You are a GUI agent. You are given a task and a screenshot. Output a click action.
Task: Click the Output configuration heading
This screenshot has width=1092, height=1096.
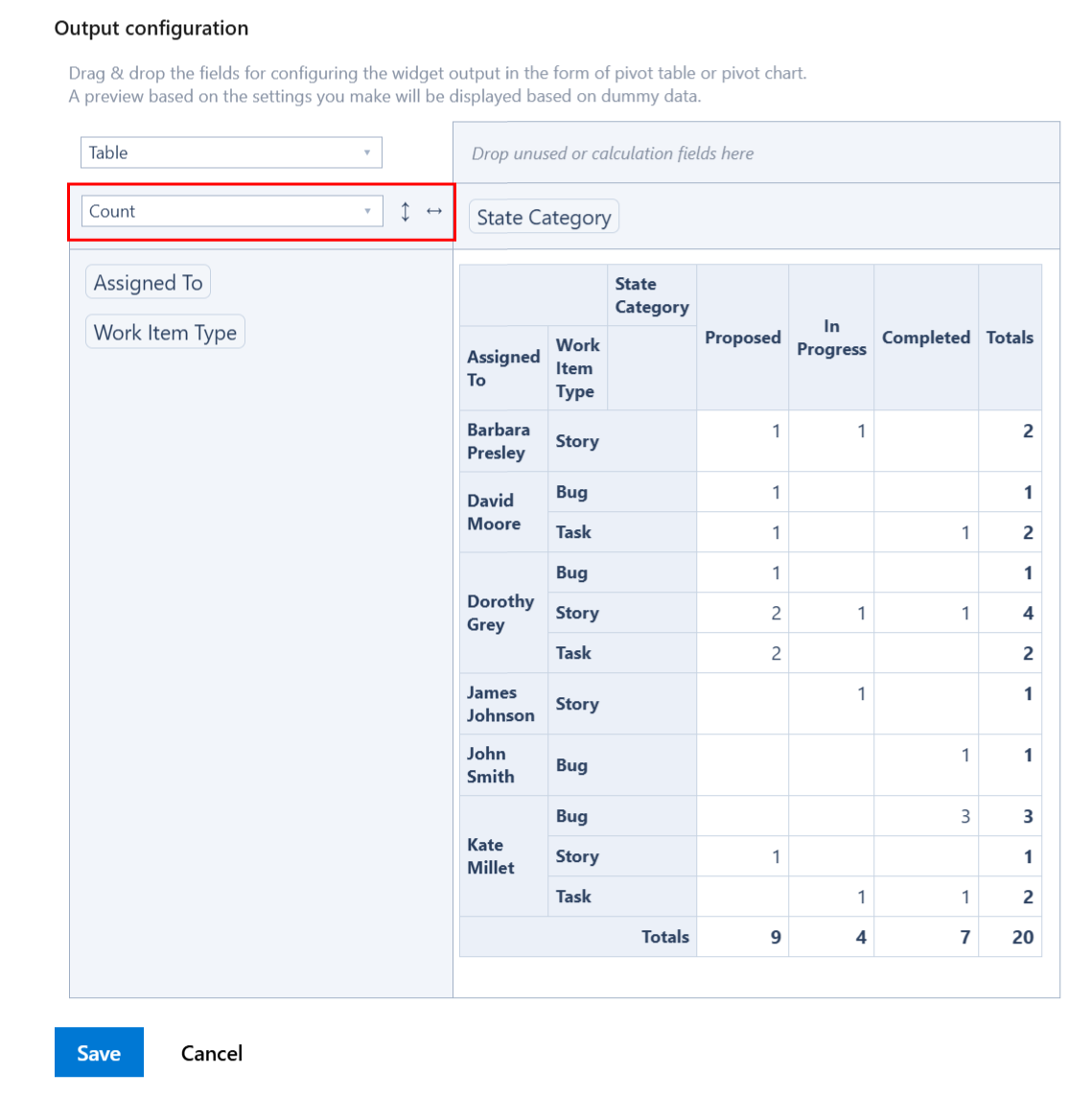(x=151, y=28)
